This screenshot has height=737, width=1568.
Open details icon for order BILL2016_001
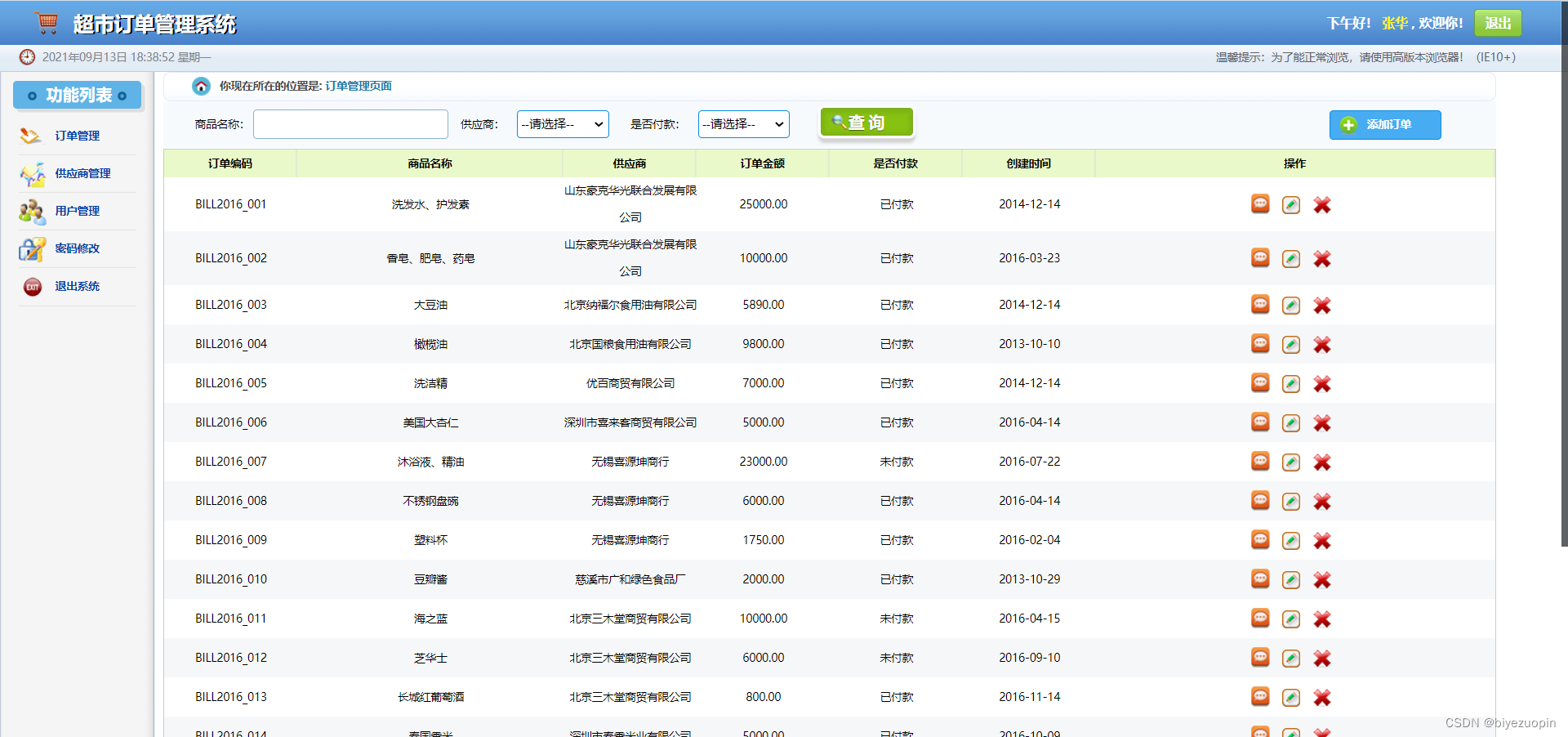click(x=1260, y=204)
